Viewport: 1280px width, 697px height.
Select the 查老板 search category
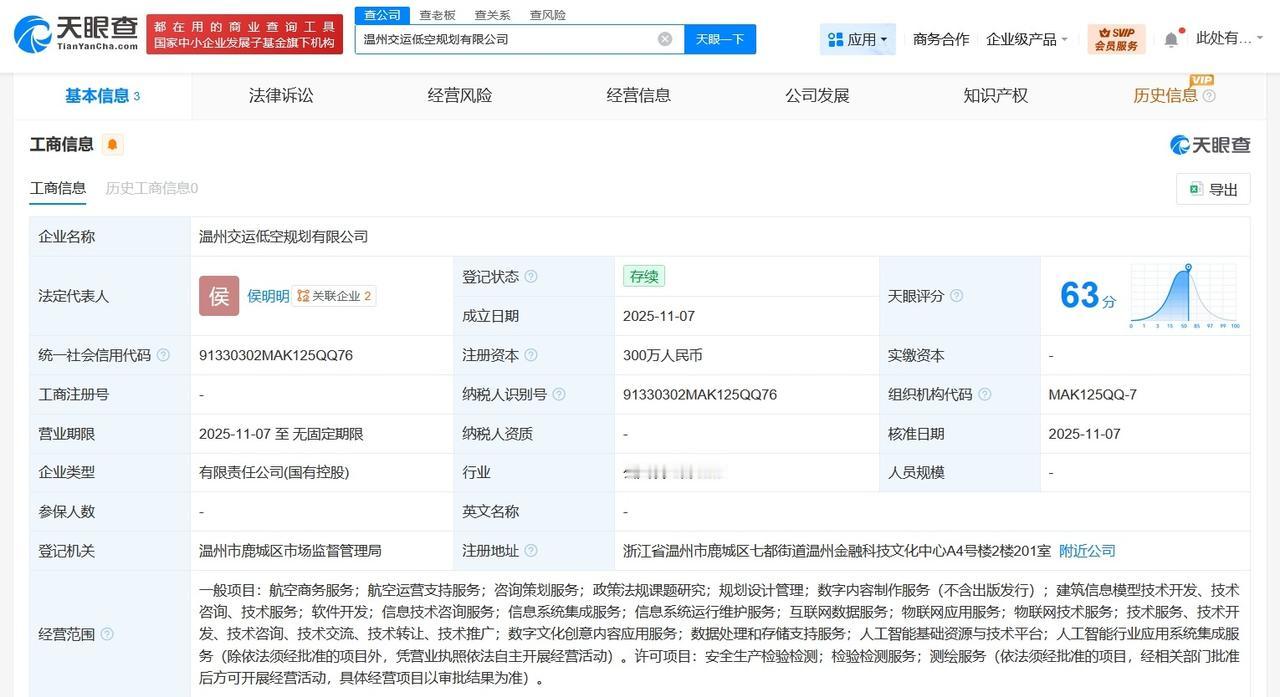436,14
